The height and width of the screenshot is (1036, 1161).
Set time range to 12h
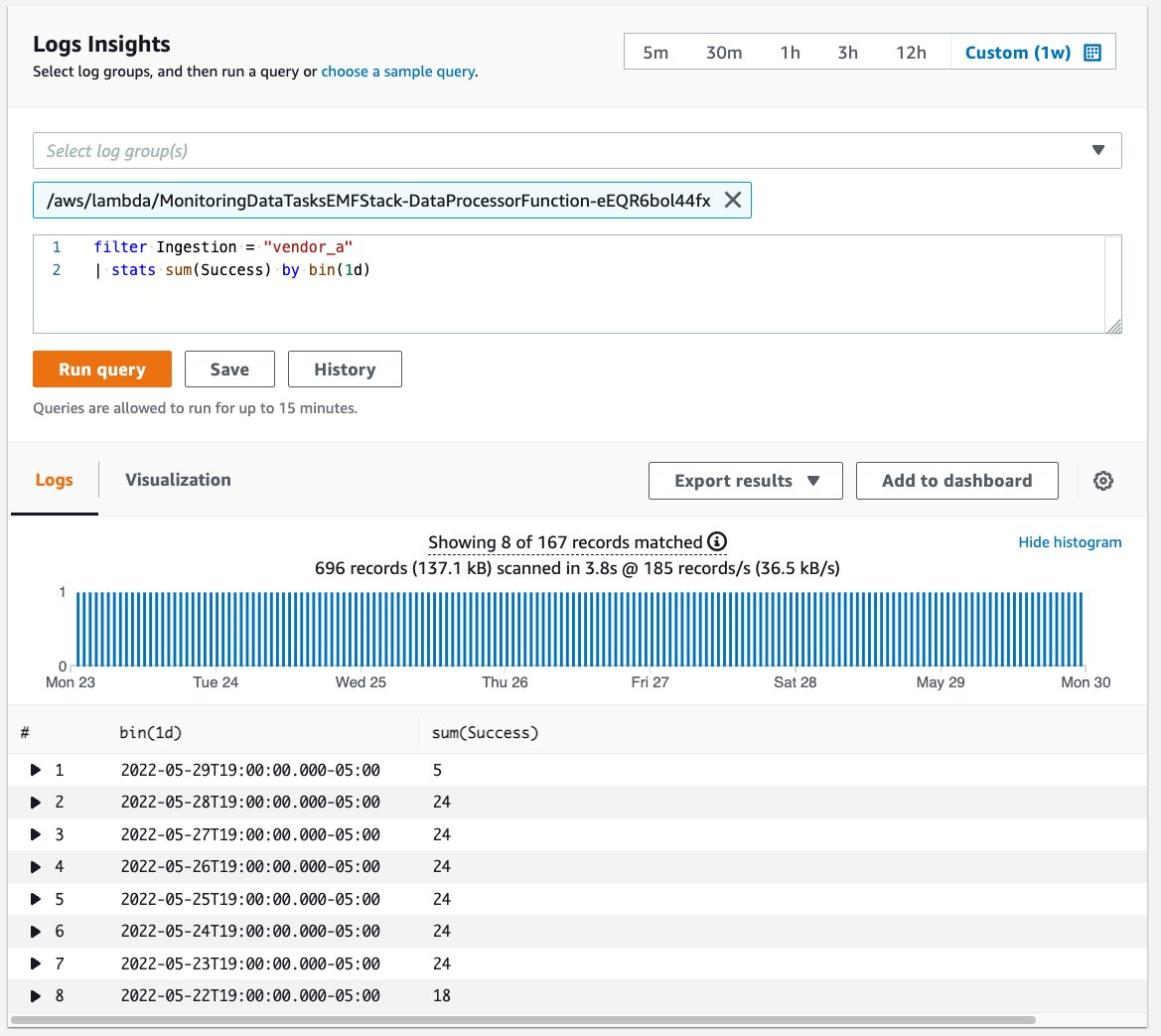(911, 54)
